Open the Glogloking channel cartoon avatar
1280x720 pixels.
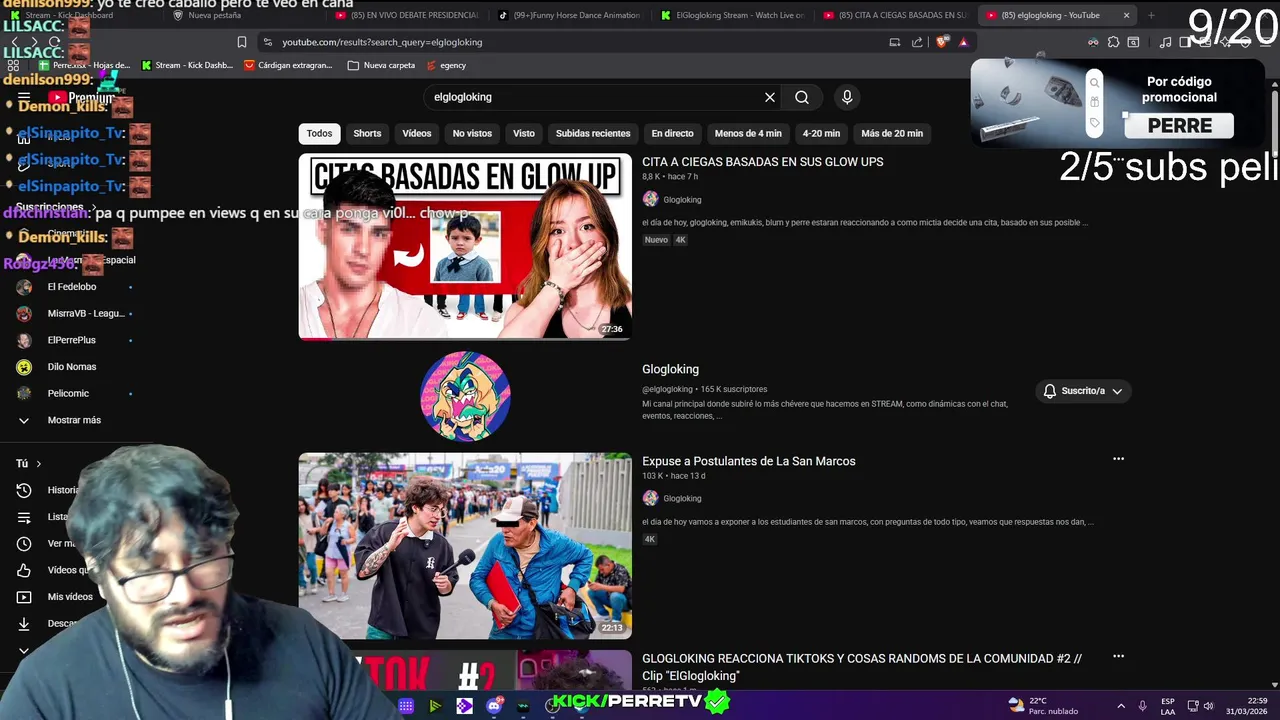pyautogui.click(x=465, y=396)
